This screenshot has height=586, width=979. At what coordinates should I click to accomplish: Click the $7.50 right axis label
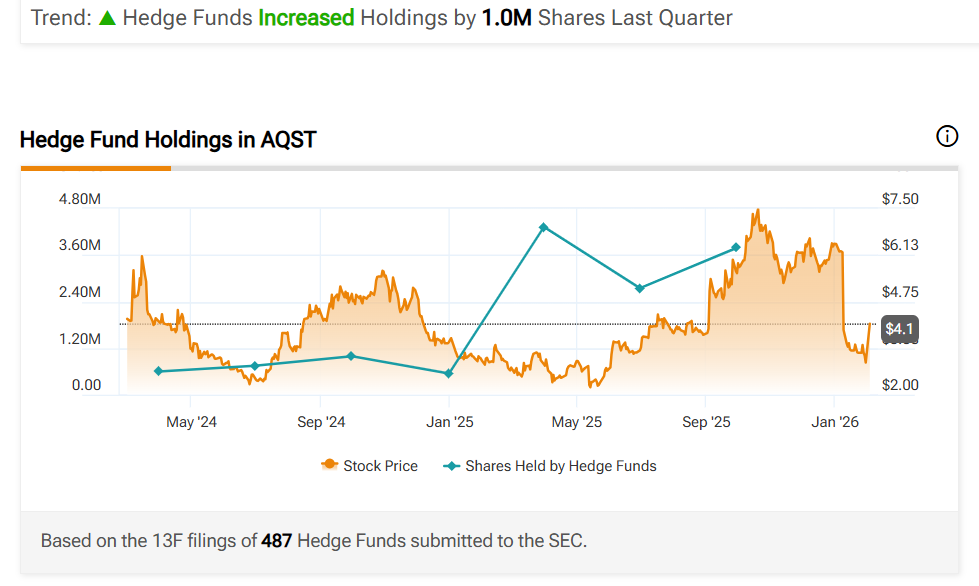(900, 199)
